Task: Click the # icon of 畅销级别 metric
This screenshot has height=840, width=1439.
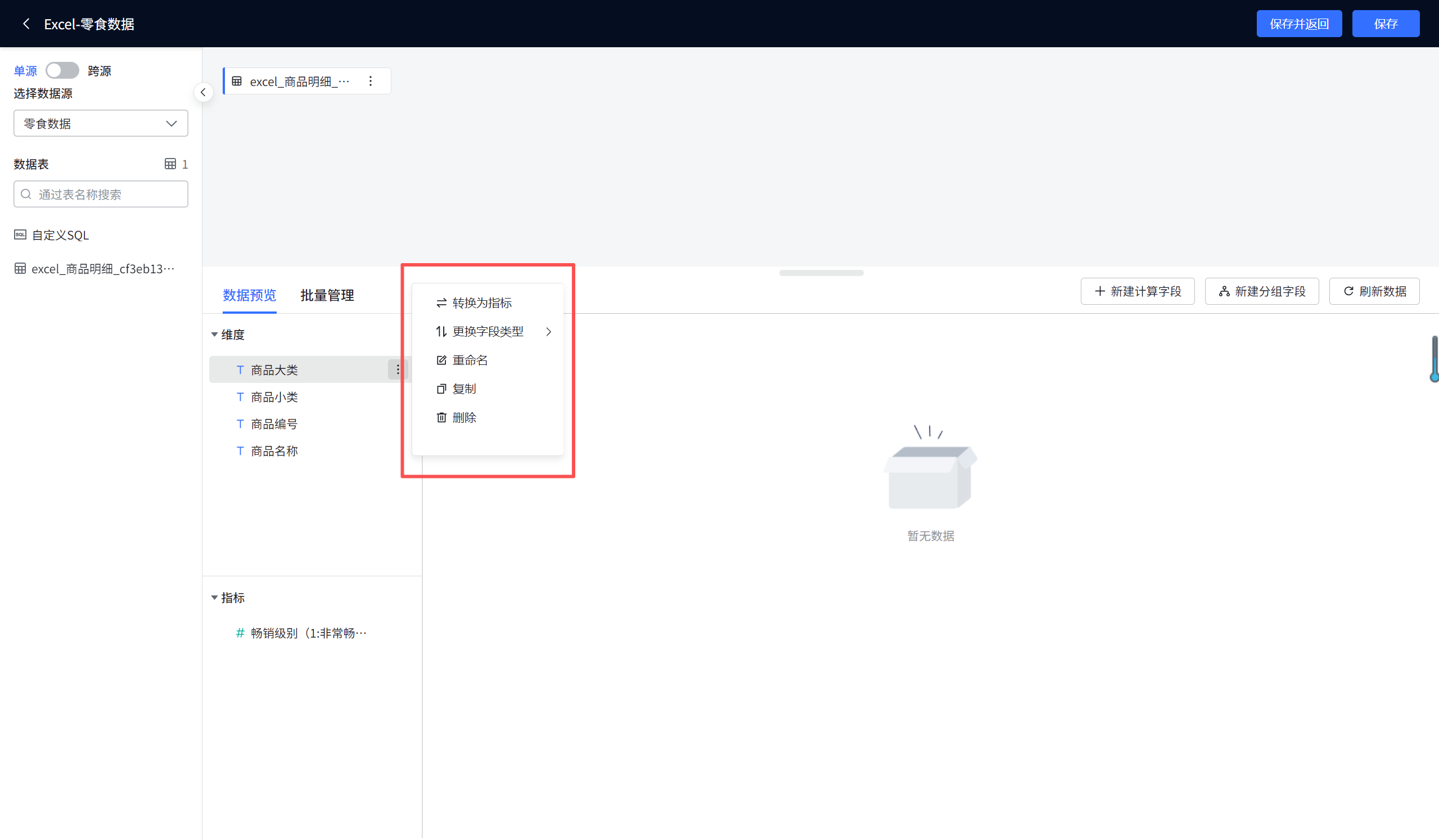Action: 240,633
